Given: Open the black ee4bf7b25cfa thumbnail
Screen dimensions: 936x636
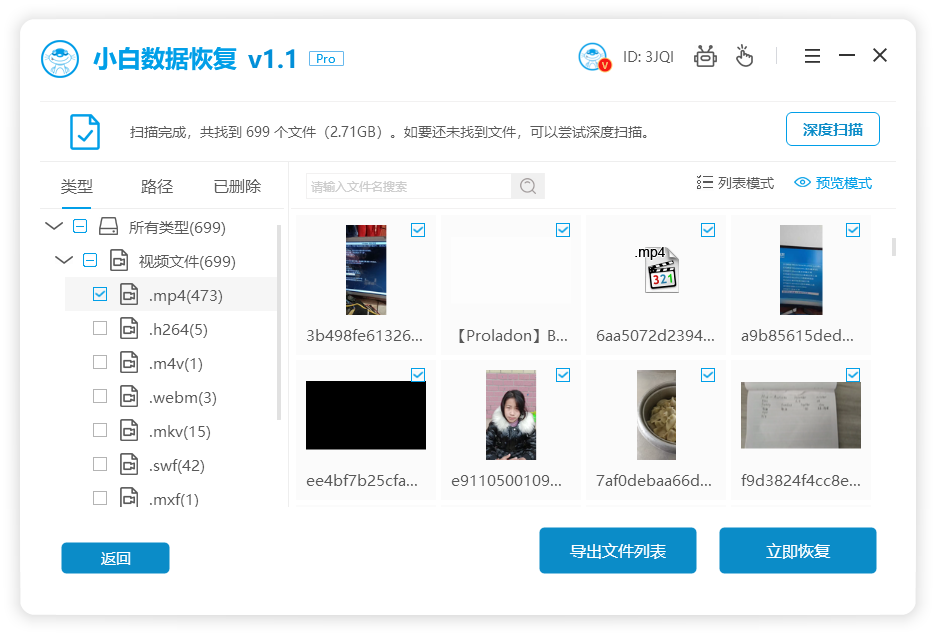Looking at the screenshot, I should [x=366, y=415].
